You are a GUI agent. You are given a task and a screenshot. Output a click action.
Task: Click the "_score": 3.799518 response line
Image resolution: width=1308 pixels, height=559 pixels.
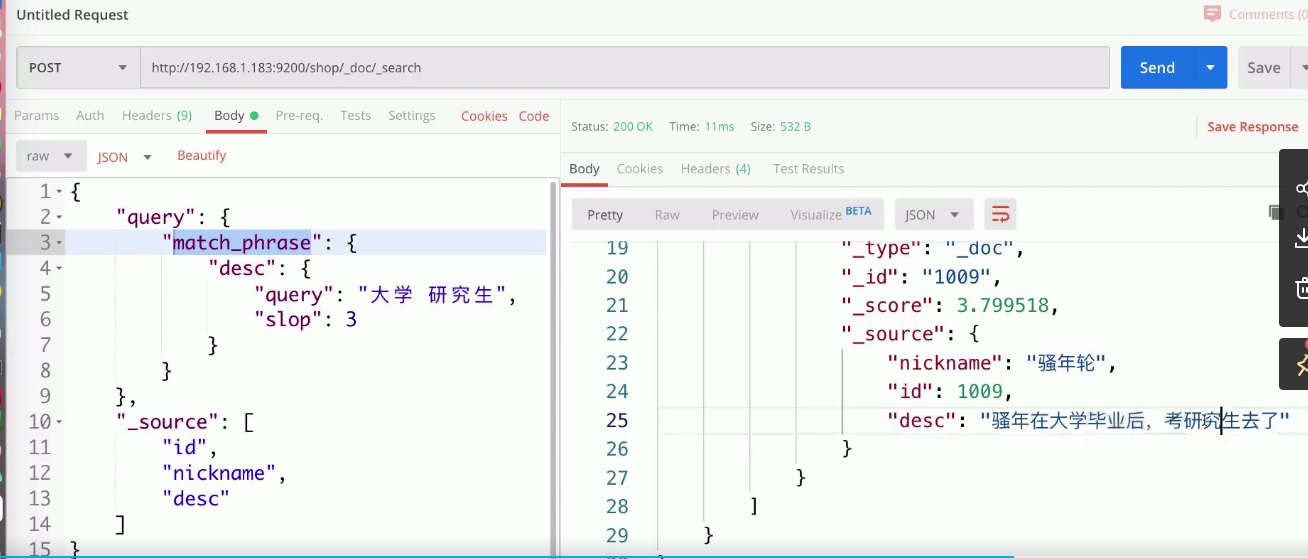pyautogui.click(x=949, y=305)
